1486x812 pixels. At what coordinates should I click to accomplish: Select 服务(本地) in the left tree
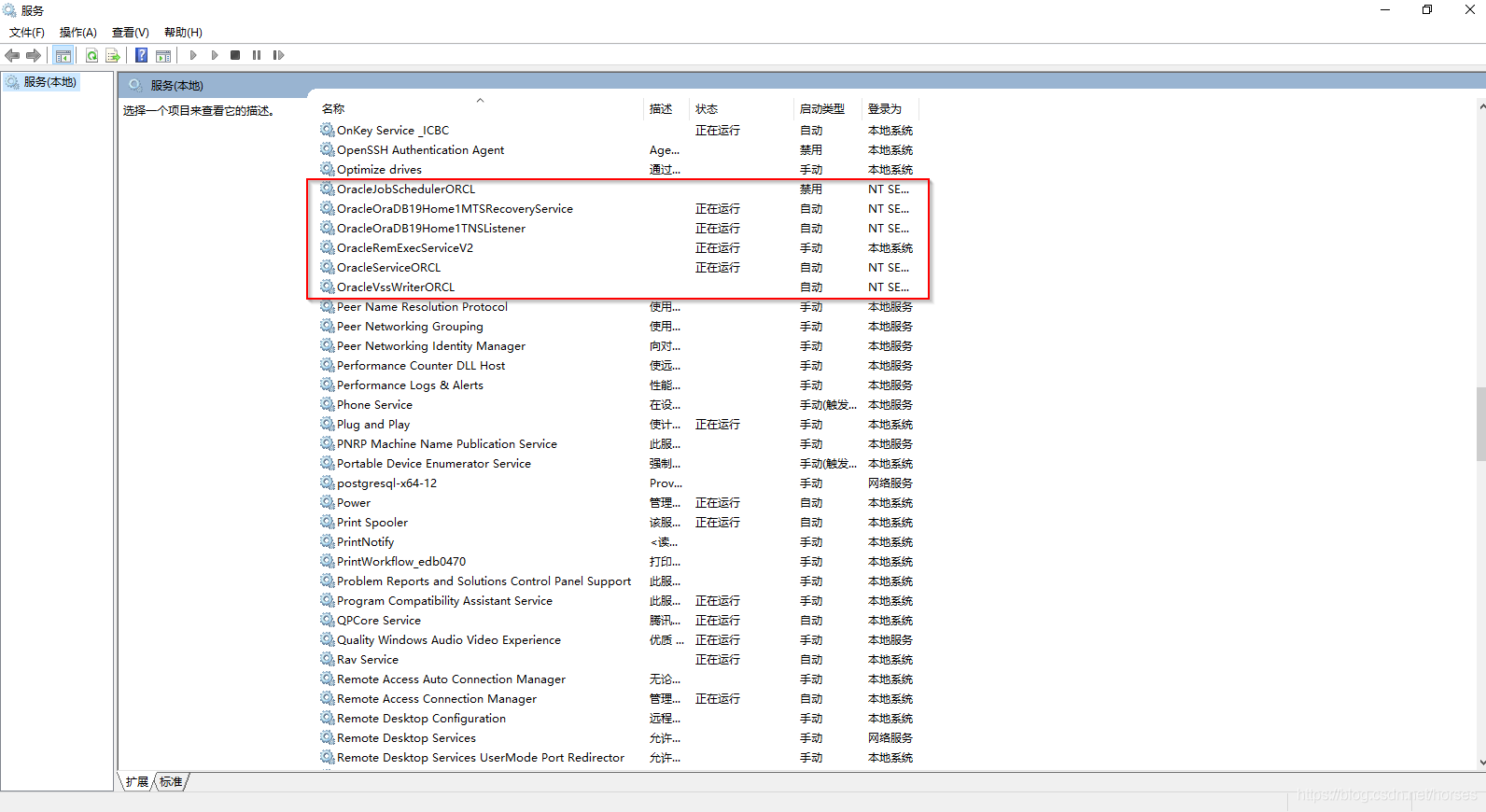point(49,82)
